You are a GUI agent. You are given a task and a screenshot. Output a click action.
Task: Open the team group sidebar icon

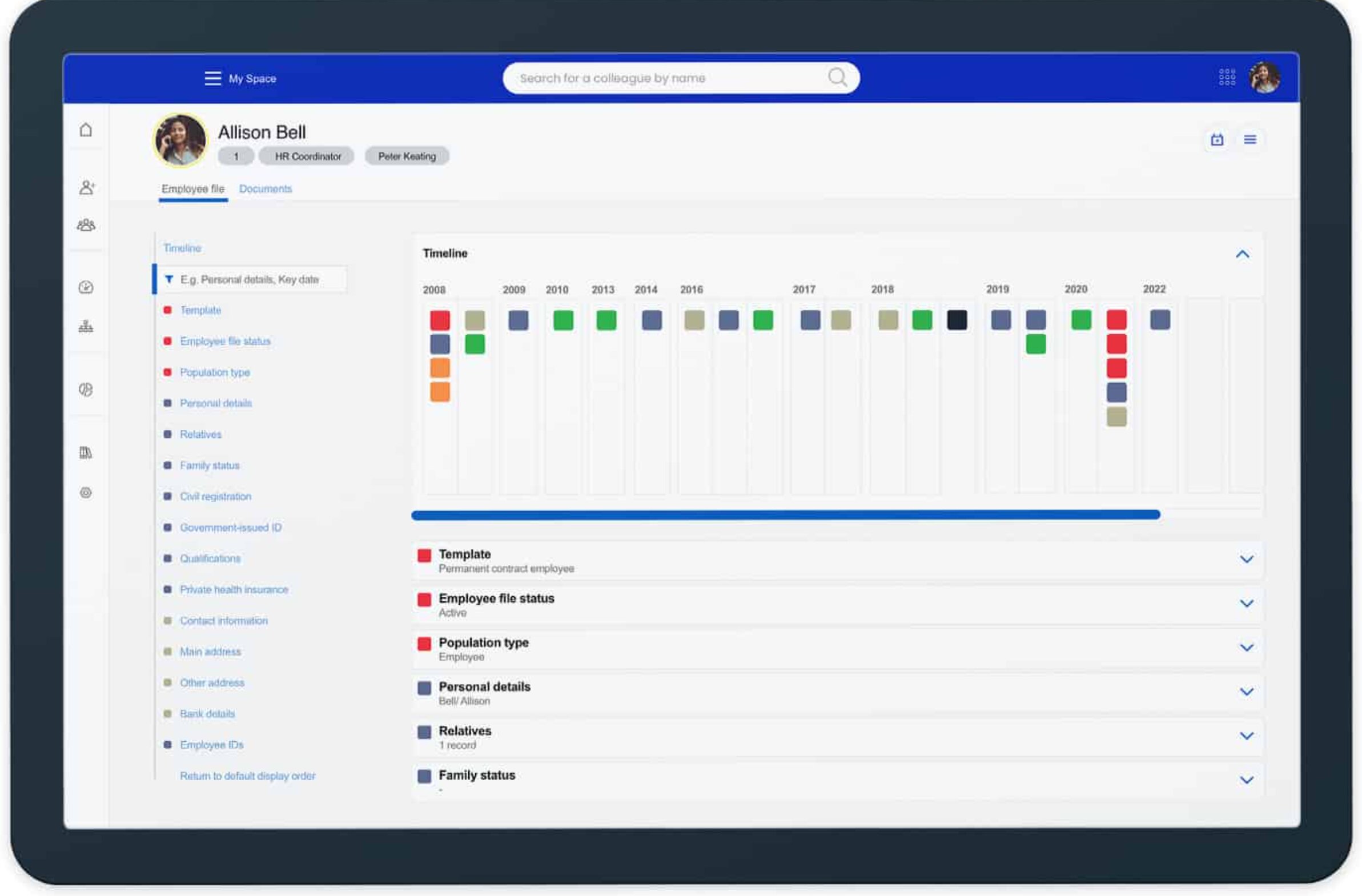click(86, 225)
